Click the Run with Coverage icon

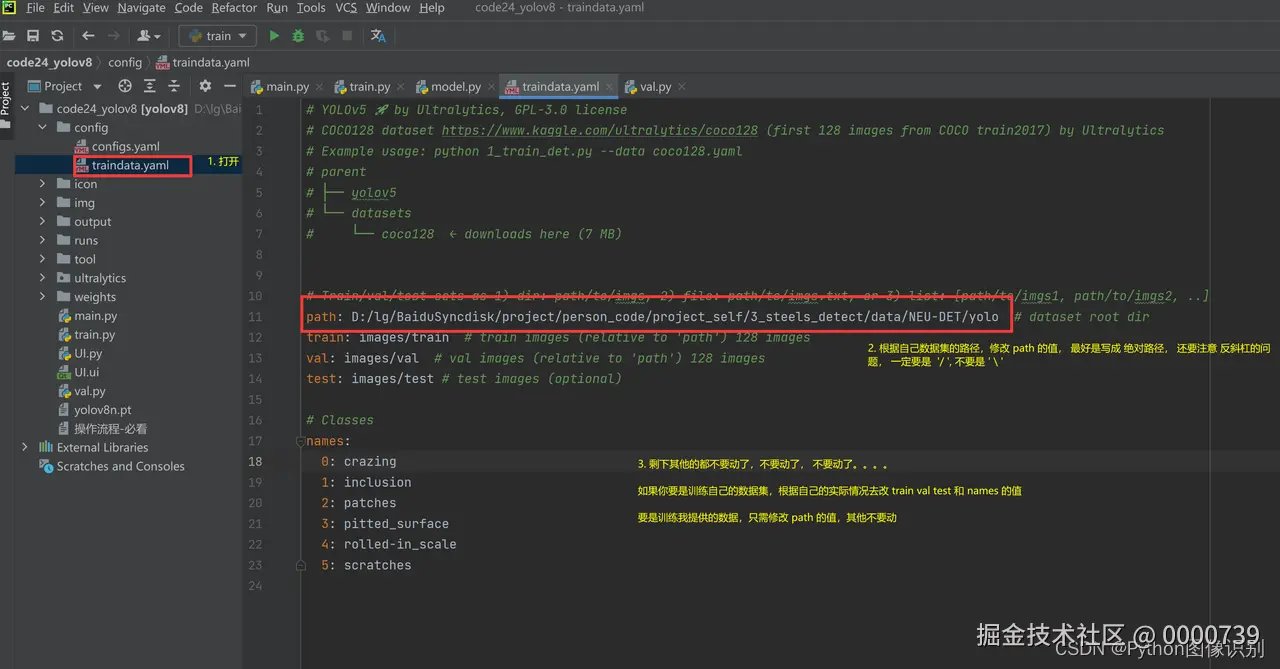[322, 36]
